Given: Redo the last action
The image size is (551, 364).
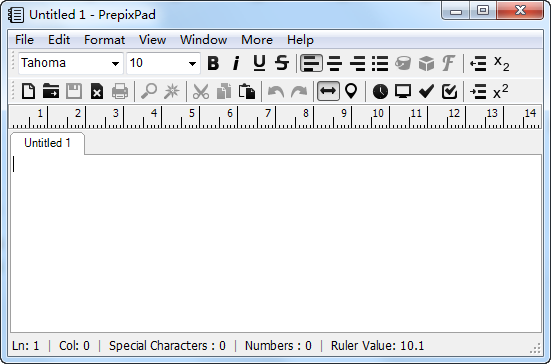Looking at the screenshot, I should pos(299,91).
